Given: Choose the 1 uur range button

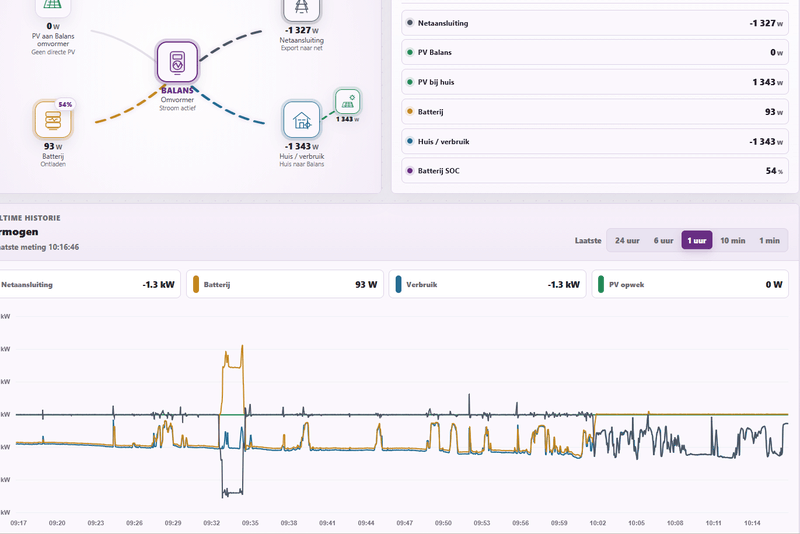Looking at the screenshot, I should pos(696,240).
